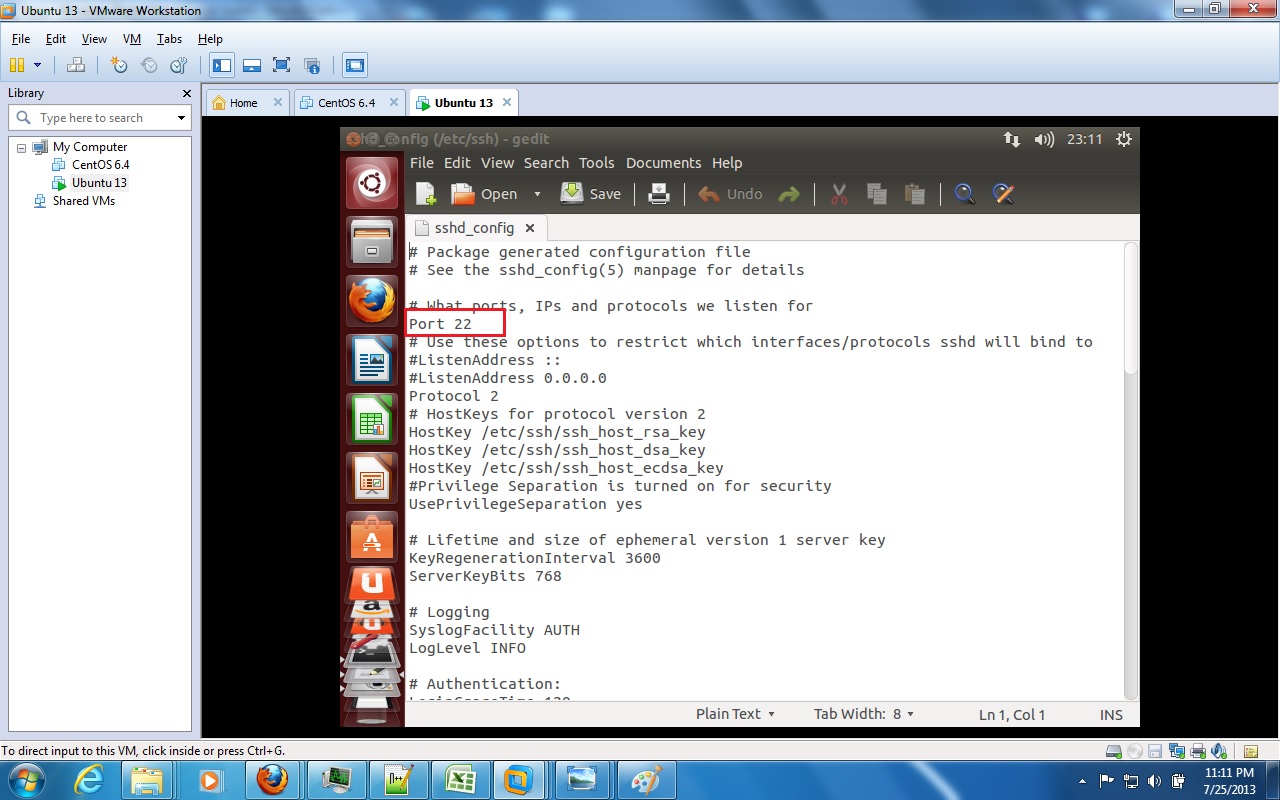Enter full screen mode in VMware
The height and width of the screenshot is (800, 1280).
click(x=281, y=64)
